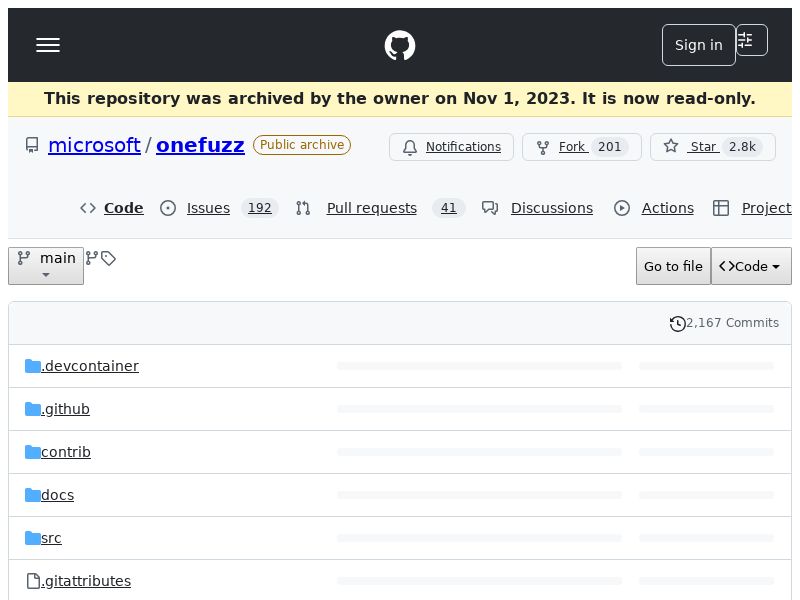
Task: Click the branches icon next to main
Action: click(92, 258)
